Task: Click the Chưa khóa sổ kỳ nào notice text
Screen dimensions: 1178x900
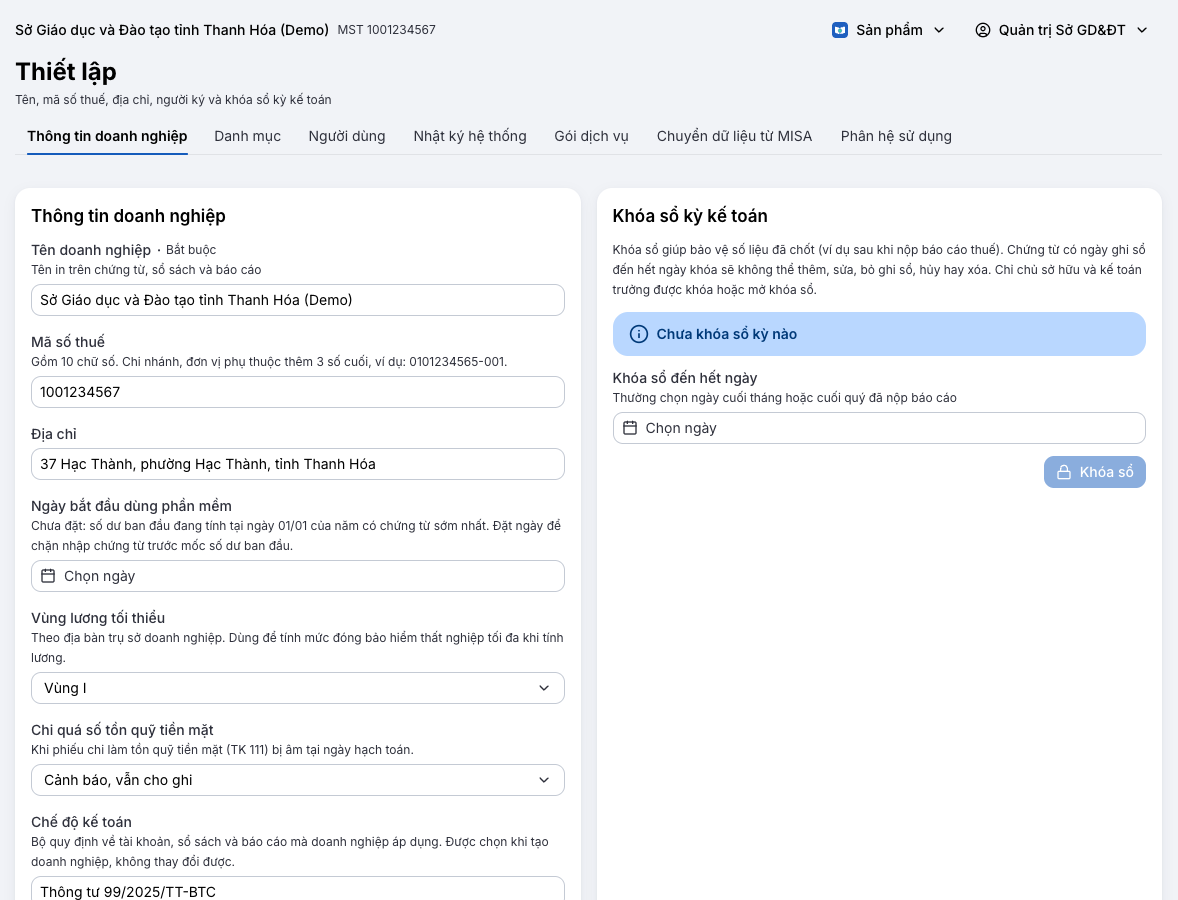Action: pyautogui.click(x=726, y=334)
